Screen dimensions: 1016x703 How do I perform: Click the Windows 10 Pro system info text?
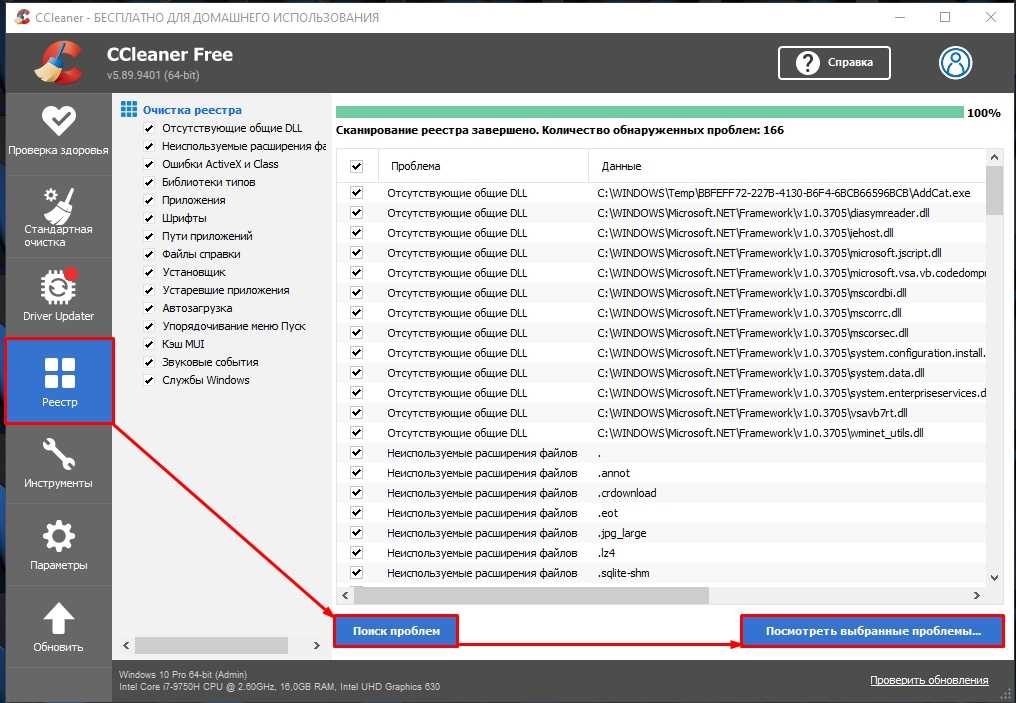(x=183, y=674)
